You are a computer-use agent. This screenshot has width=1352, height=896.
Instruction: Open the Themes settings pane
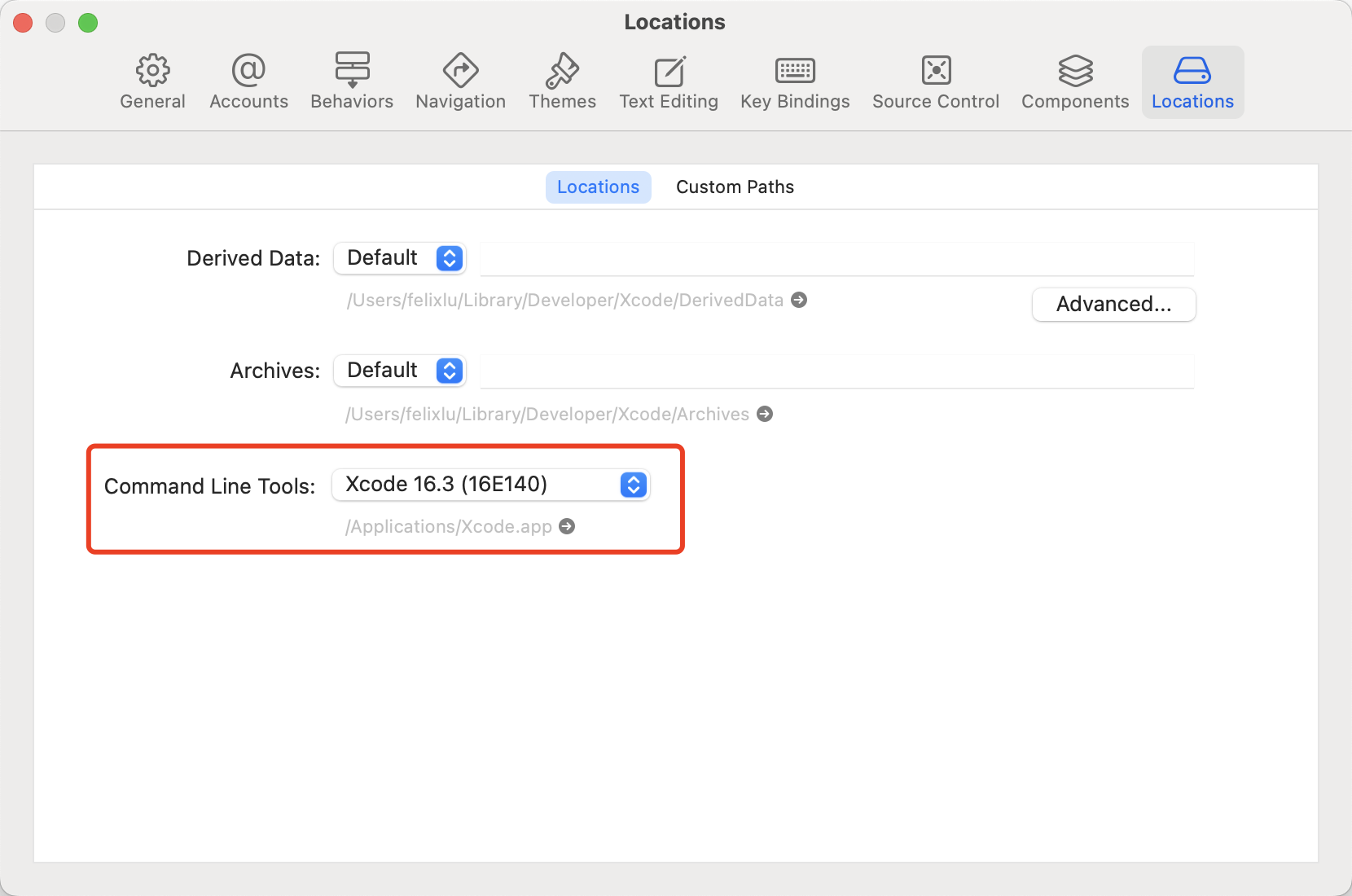pos(562,82)
